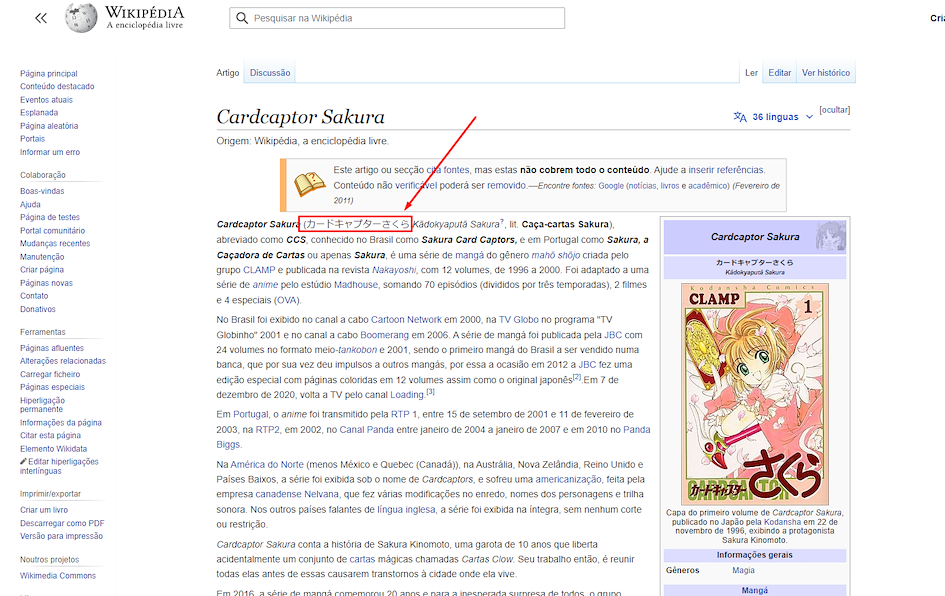The width and height of the screenshot is (945, 596).
Task: Click the book icon in notice box
Action: [x=309, y=184]
